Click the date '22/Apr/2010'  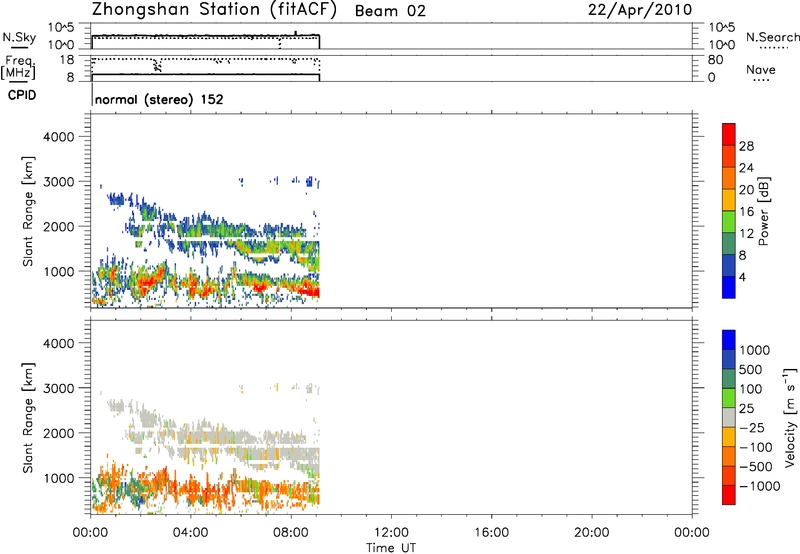(640, 10)
